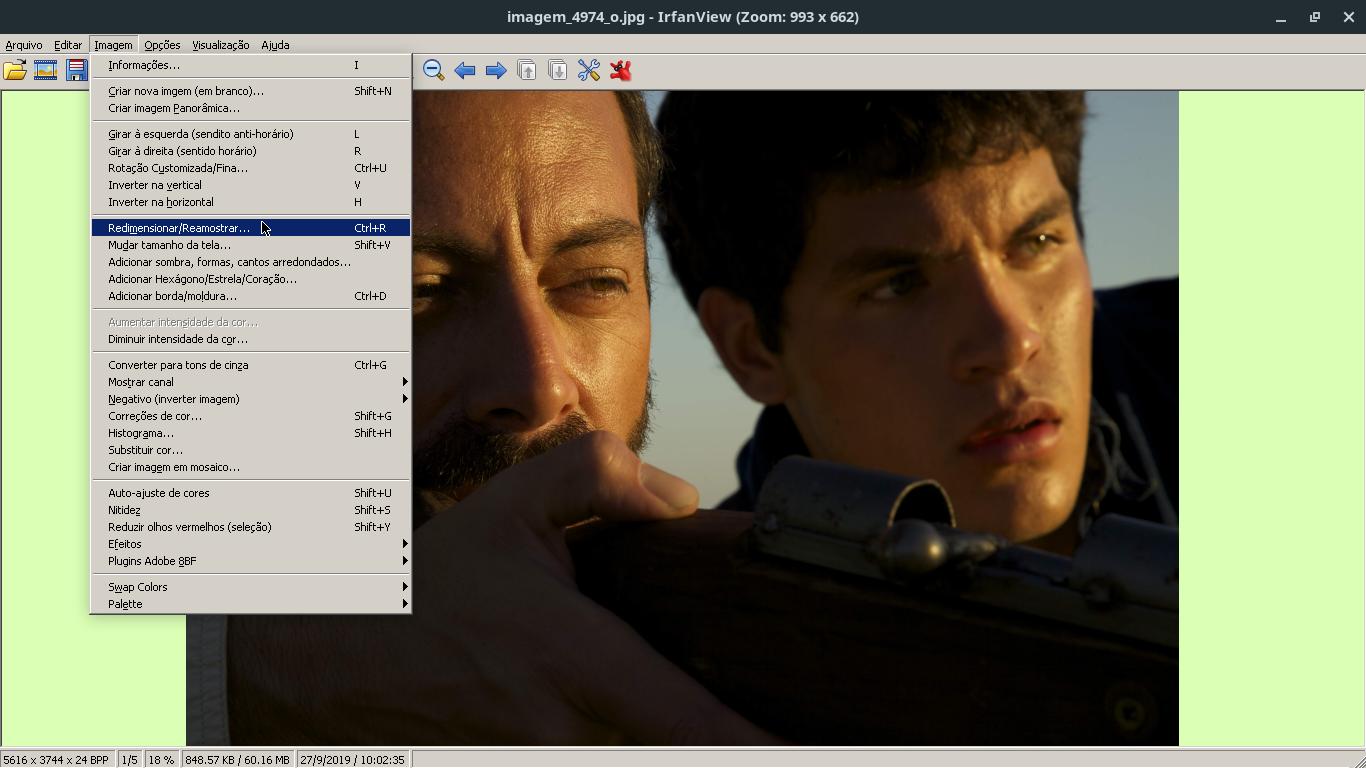Open Correções de cor...
Screen dimensions: 1366x768
[250, 416]
